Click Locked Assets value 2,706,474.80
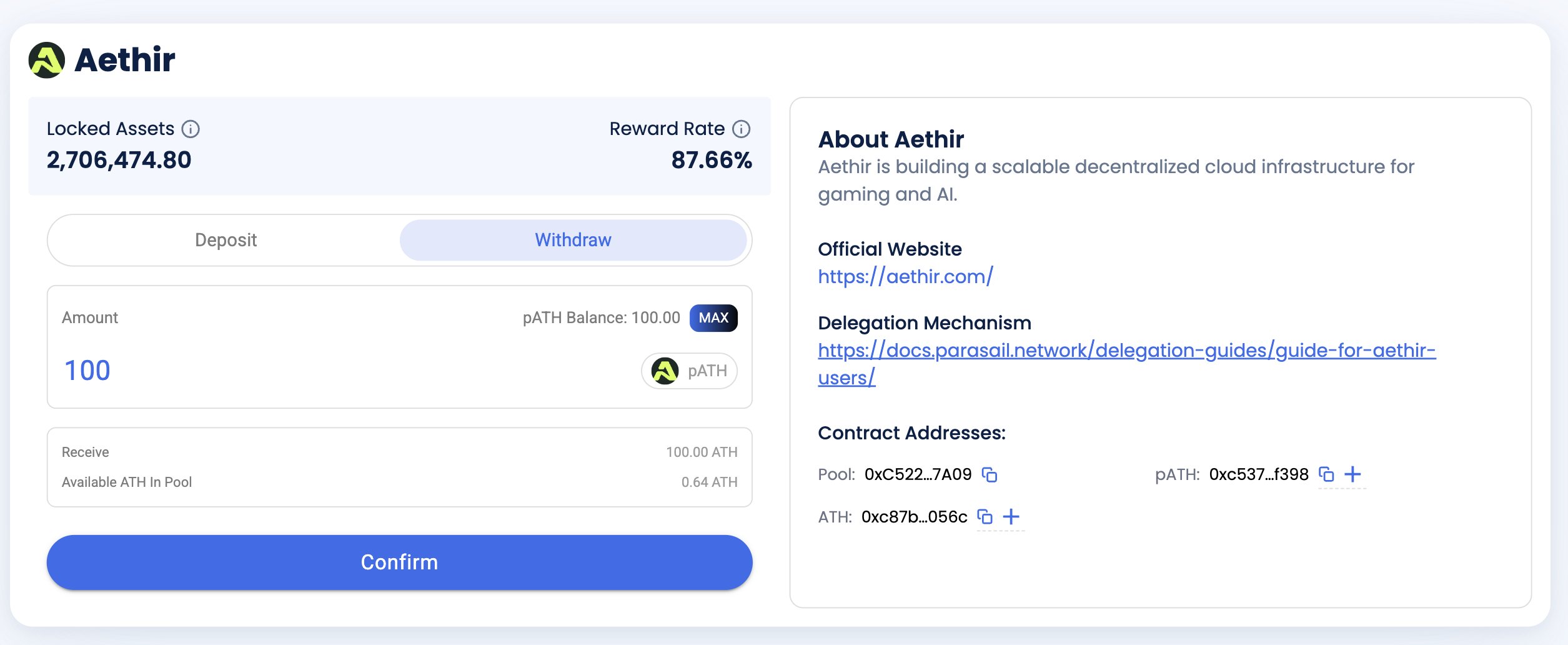Image resolution: width=1568 pixels, height=645 pixels. click(119, 160)
